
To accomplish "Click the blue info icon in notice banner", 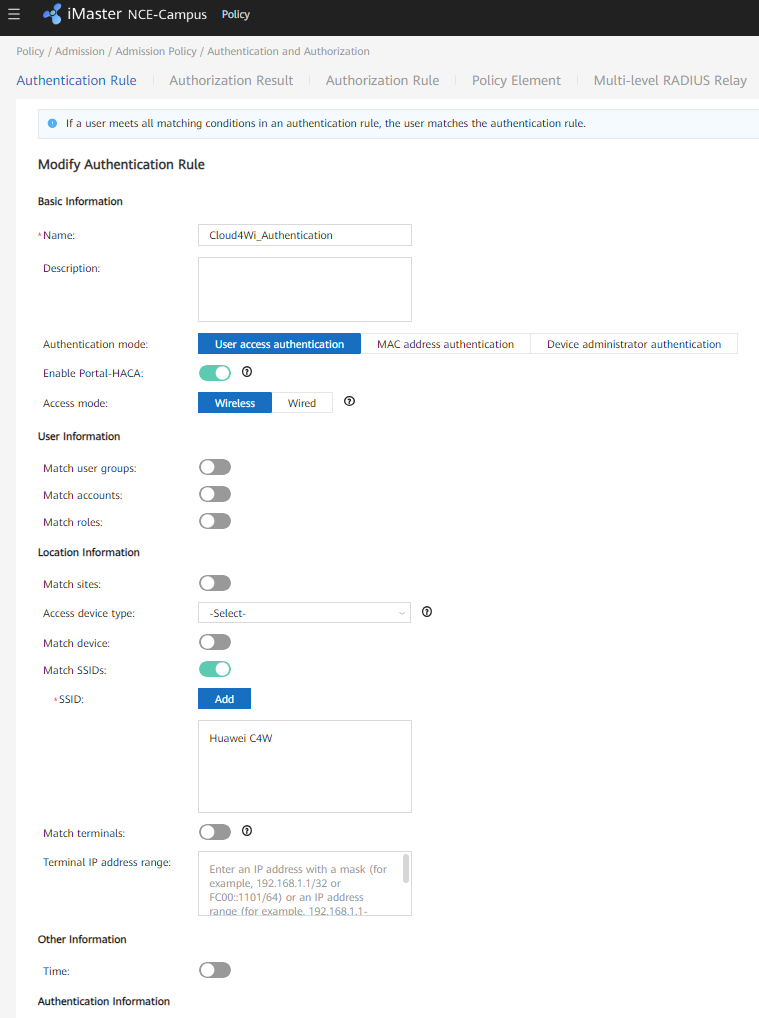I will [x=52, y=123].
